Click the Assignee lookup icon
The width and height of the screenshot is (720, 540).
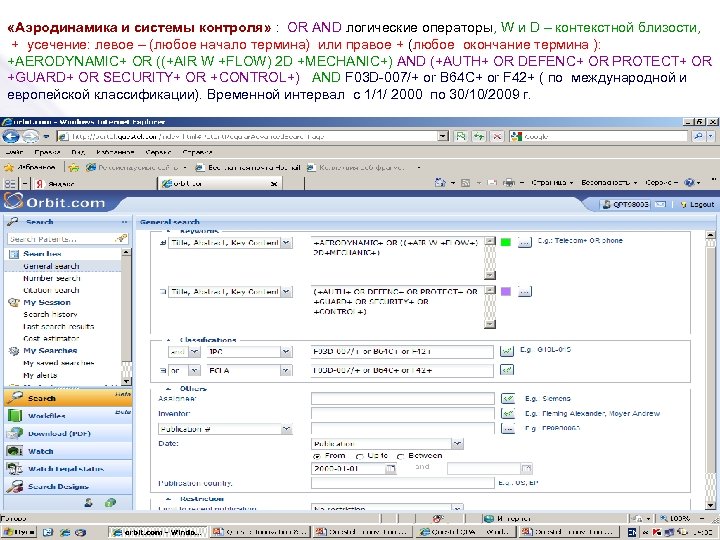pos(508,399)
